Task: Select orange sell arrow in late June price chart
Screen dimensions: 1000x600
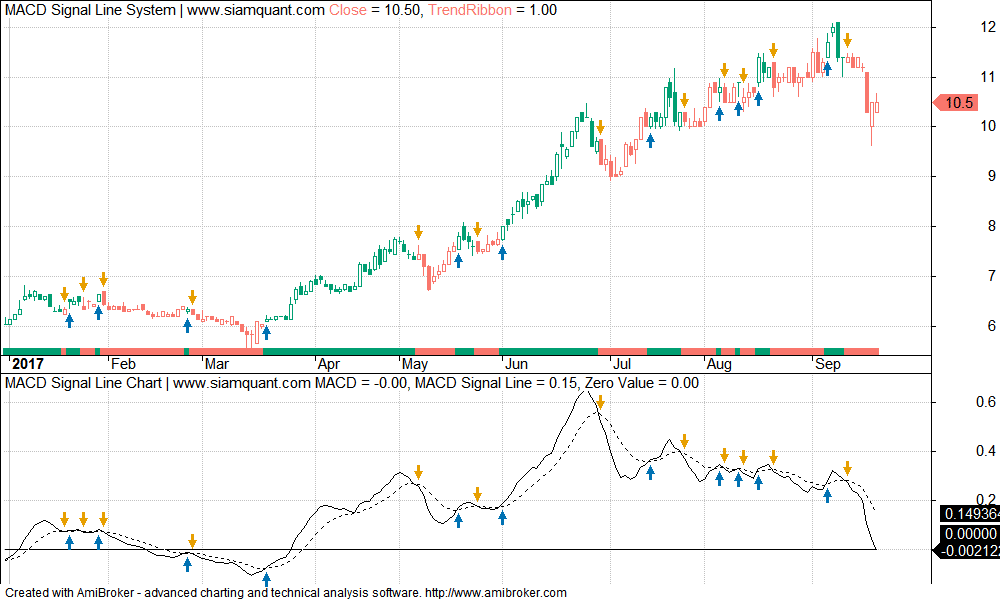Action: [600, 128]
